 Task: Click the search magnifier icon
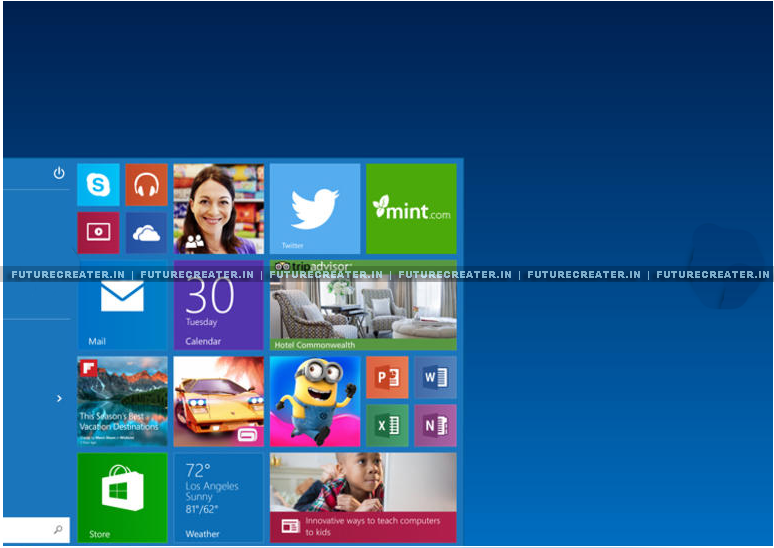[58, 529]
